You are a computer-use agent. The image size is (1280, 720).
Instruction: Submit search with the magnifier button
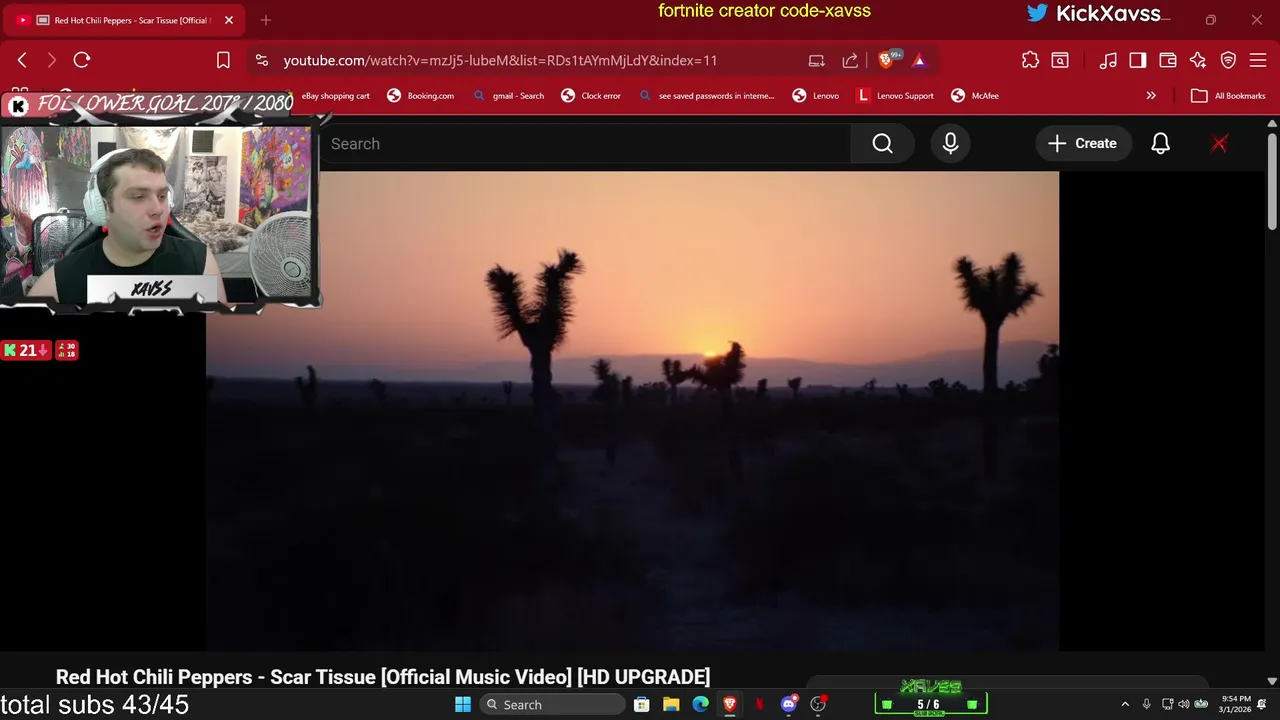click(882, 144)
